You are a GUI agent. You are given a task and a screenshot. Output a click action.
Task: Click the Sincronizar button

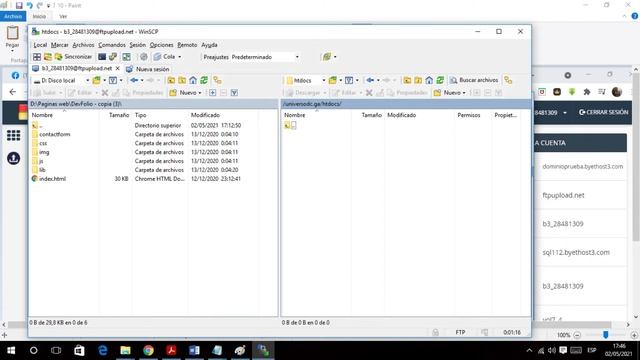pyautogui.click(x=74, y=57)
